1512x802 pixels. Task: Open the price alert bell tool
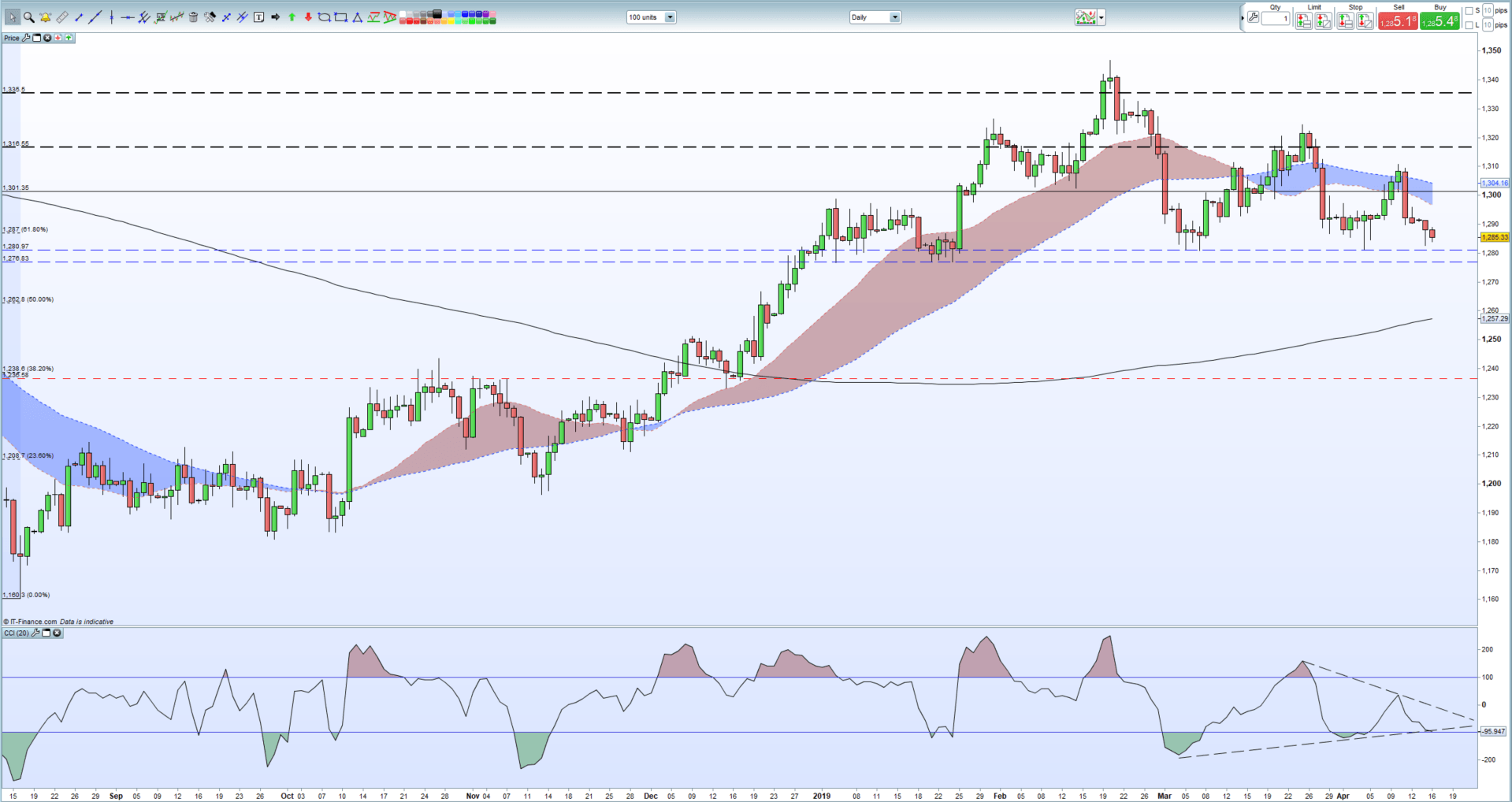pyautogui.click(x=45, y=17)
